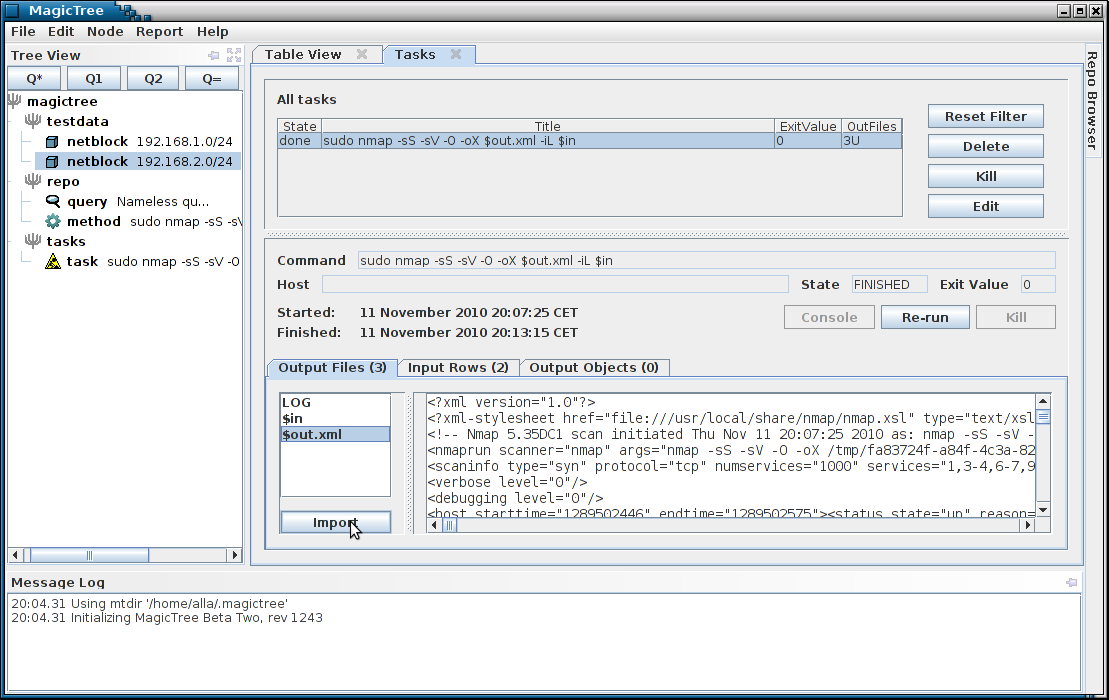1109x700 pixels.
Task: Click the Re-run button
Action: coord(925,317)
